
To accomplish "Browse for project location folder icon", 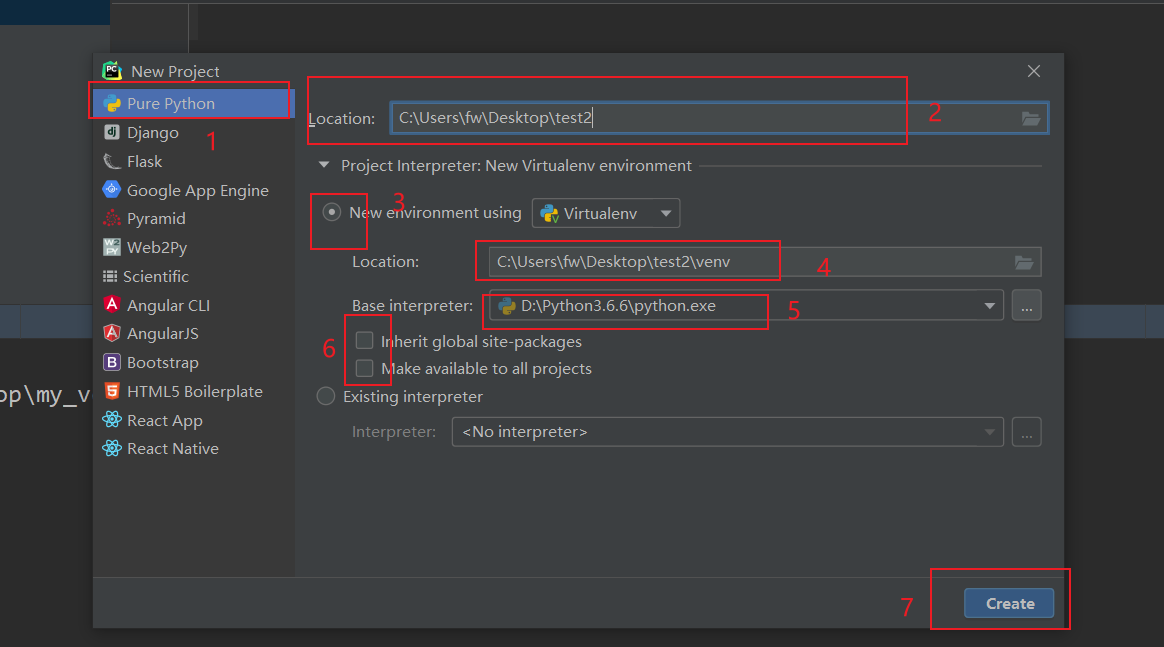I will pyautogui.click(x=1030, y=118).
